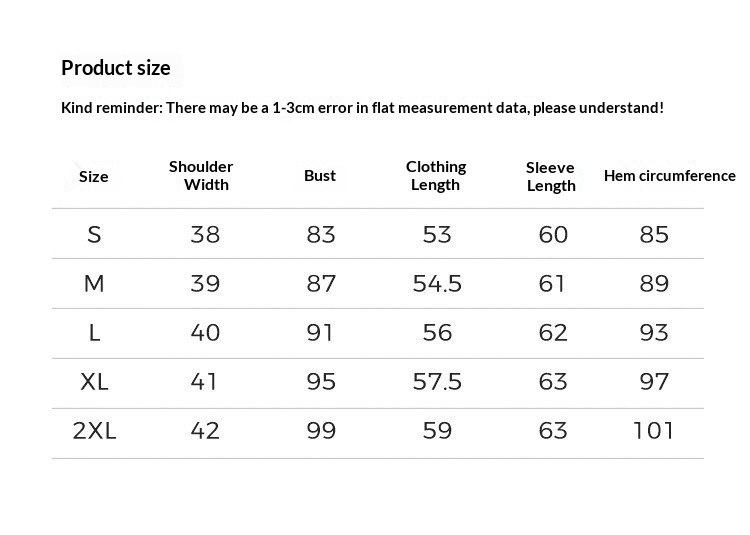Click the S size row label
750x535 pixels.
tap(94, 235)
